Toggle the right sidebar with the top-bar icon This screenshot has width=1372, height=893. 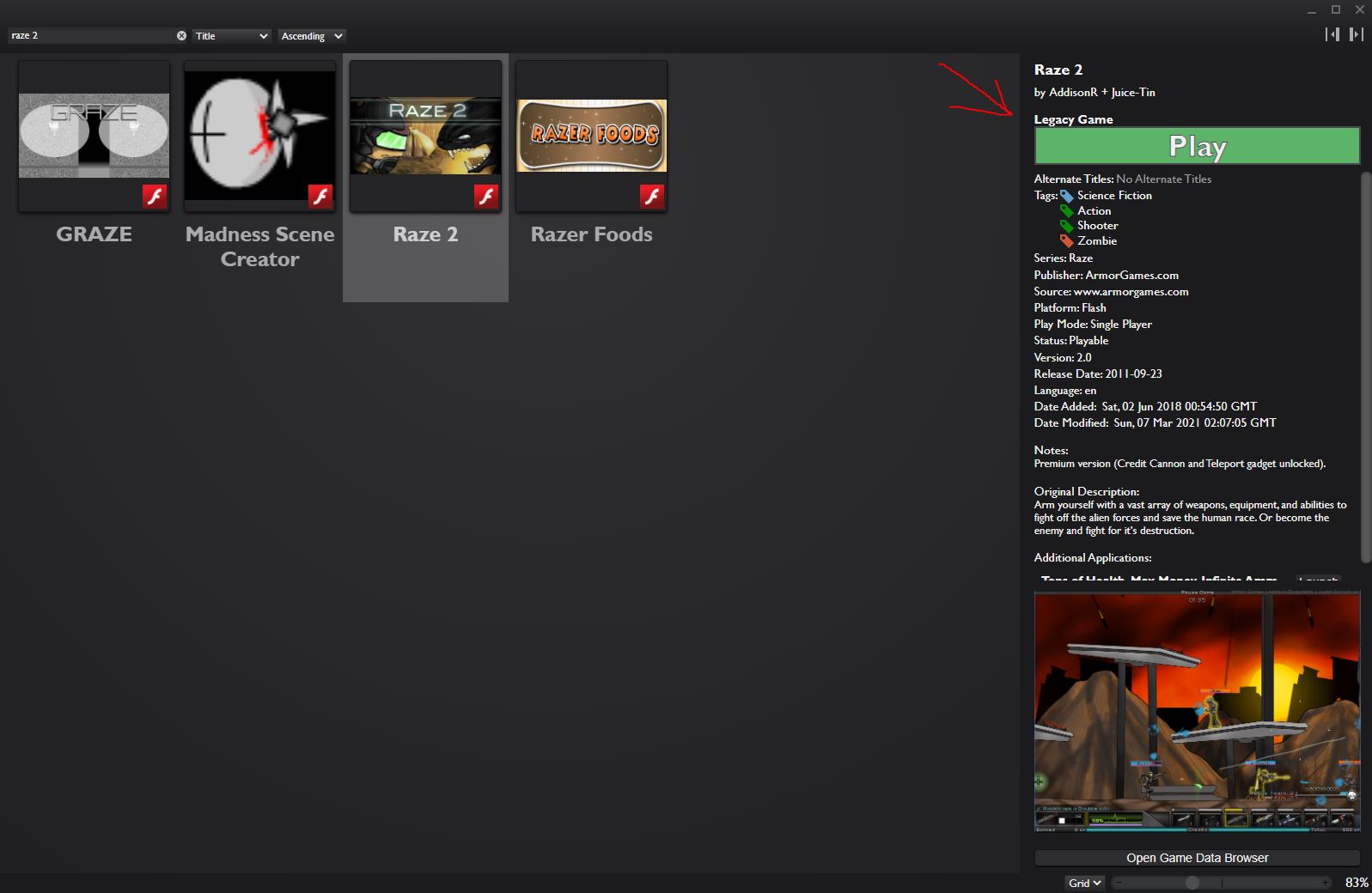point(1357,34)
